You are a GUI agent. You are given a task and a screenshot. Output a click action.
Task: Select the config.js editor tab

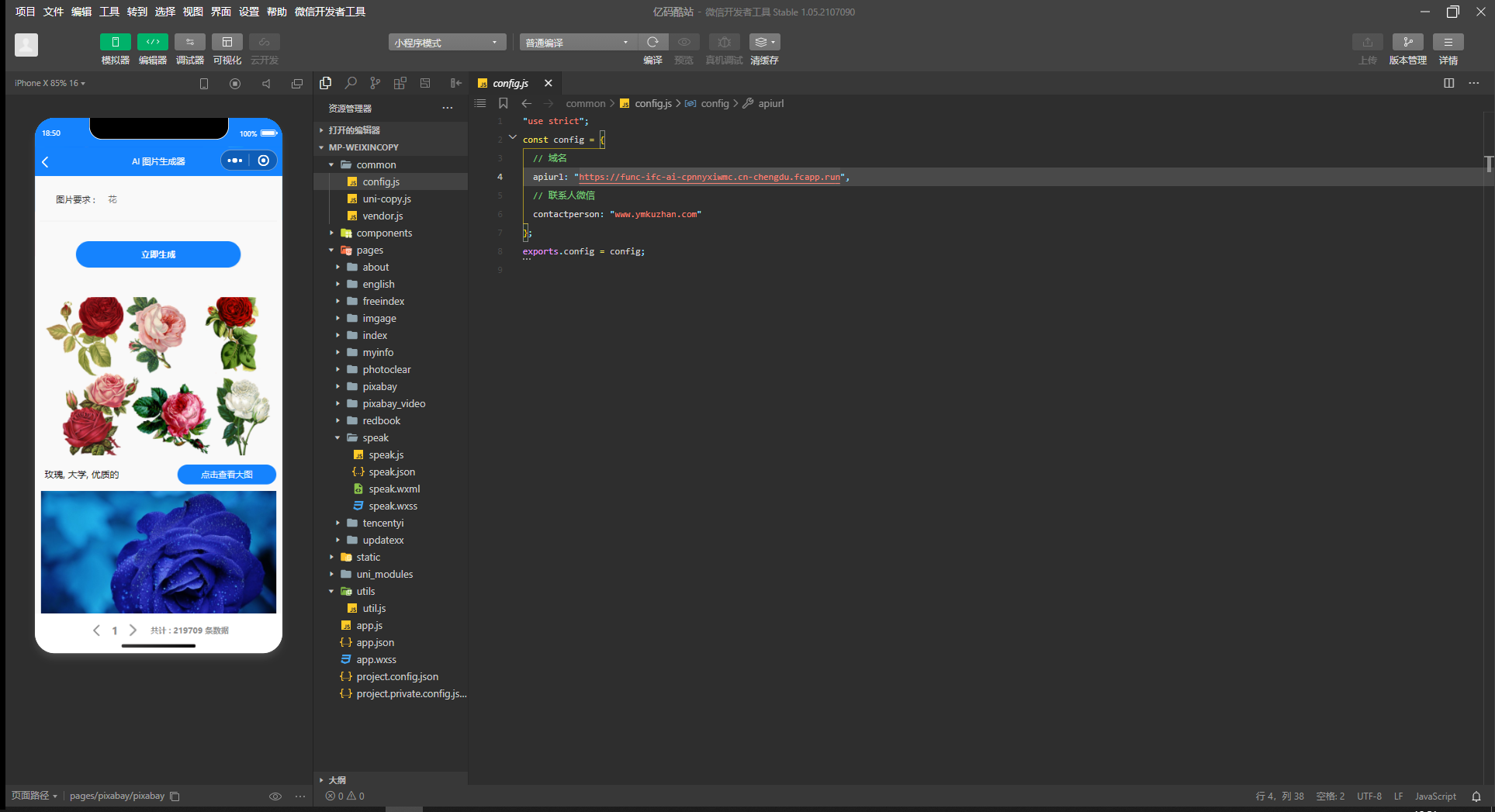510,83
